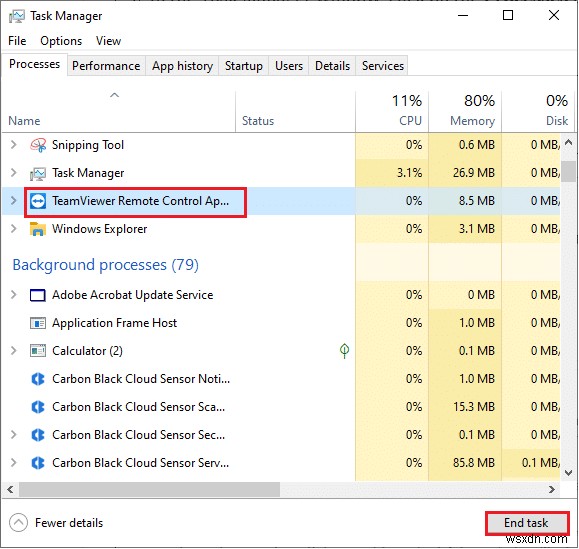The width and height of the screenshot is (579, 549).
Task: Click the Adobe Acrobat Update Service icon
Action: click(38, 295)
